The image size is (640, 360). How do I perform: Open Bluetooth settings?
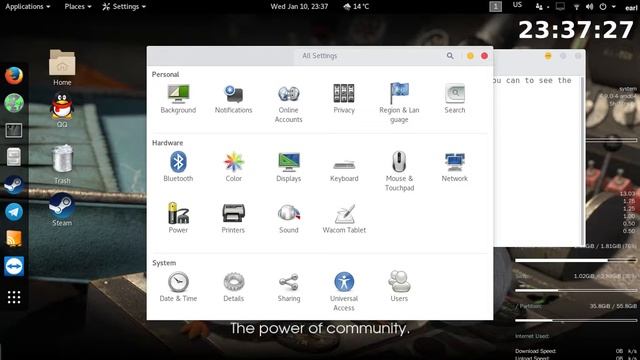[178, 167]
